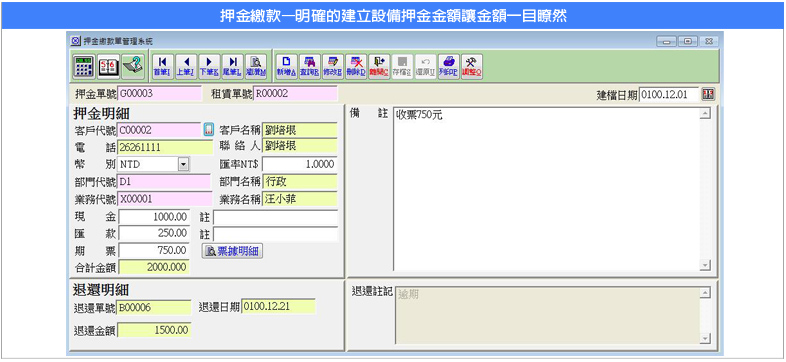Screen dimensions: 786x362
Task: Click the 建檔日期 field 0100.12.01
Action: click(669, 94)
